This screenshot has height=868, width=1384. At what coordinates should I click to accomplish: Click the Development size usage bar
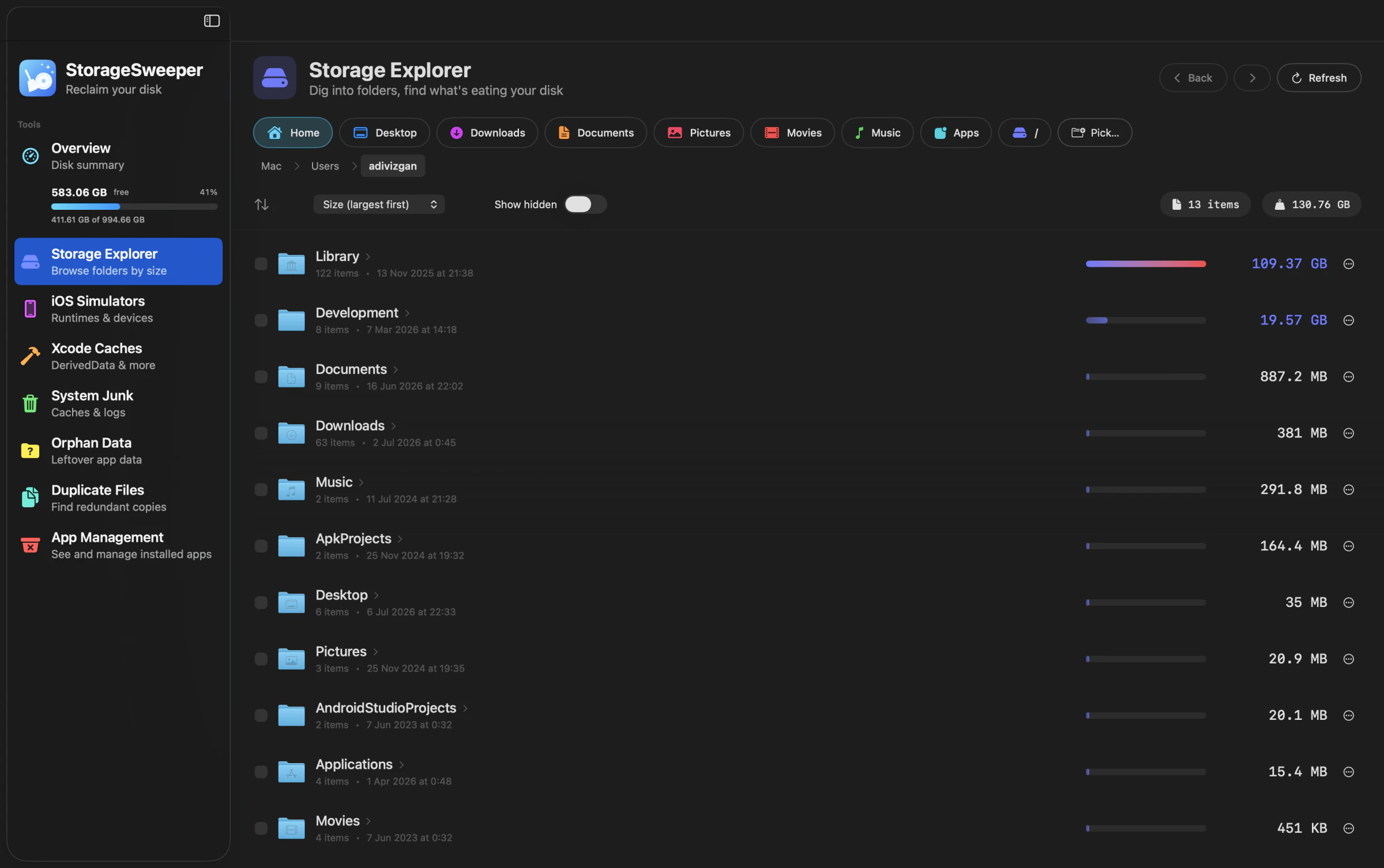coord(1146,320)
